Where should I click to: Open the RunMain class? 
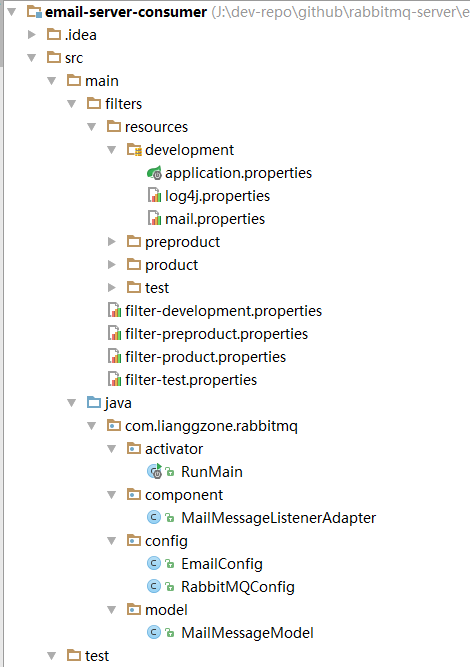point(212,472)
